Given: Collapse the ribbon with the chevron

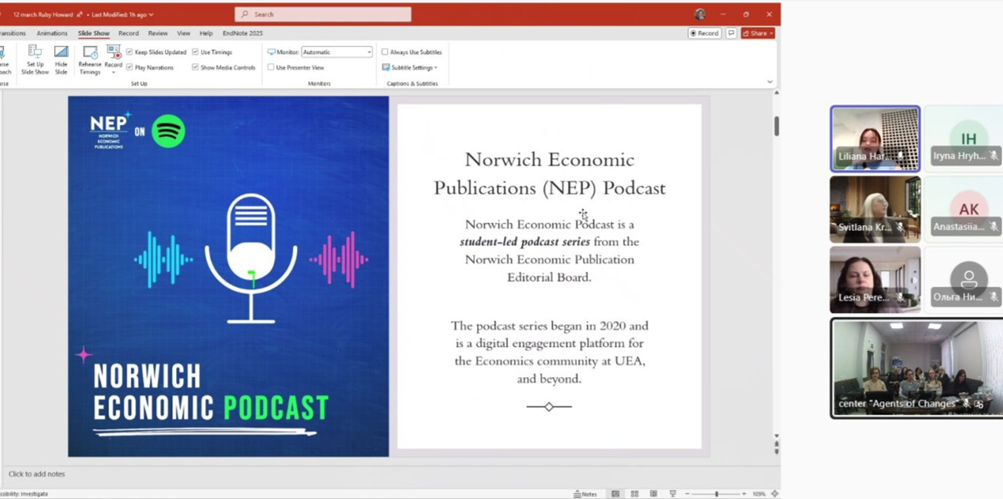Looking at the screenshot, I should point(770,82).
